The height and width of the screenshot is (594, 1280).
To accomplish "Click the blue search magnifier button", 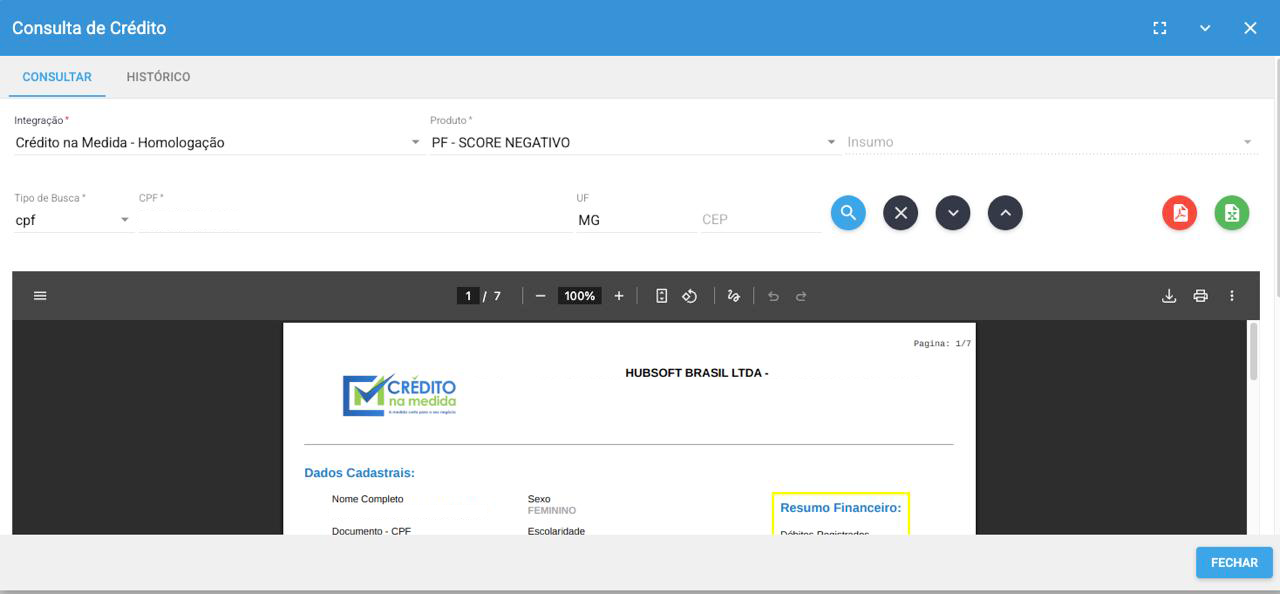I will click(848, 213).
